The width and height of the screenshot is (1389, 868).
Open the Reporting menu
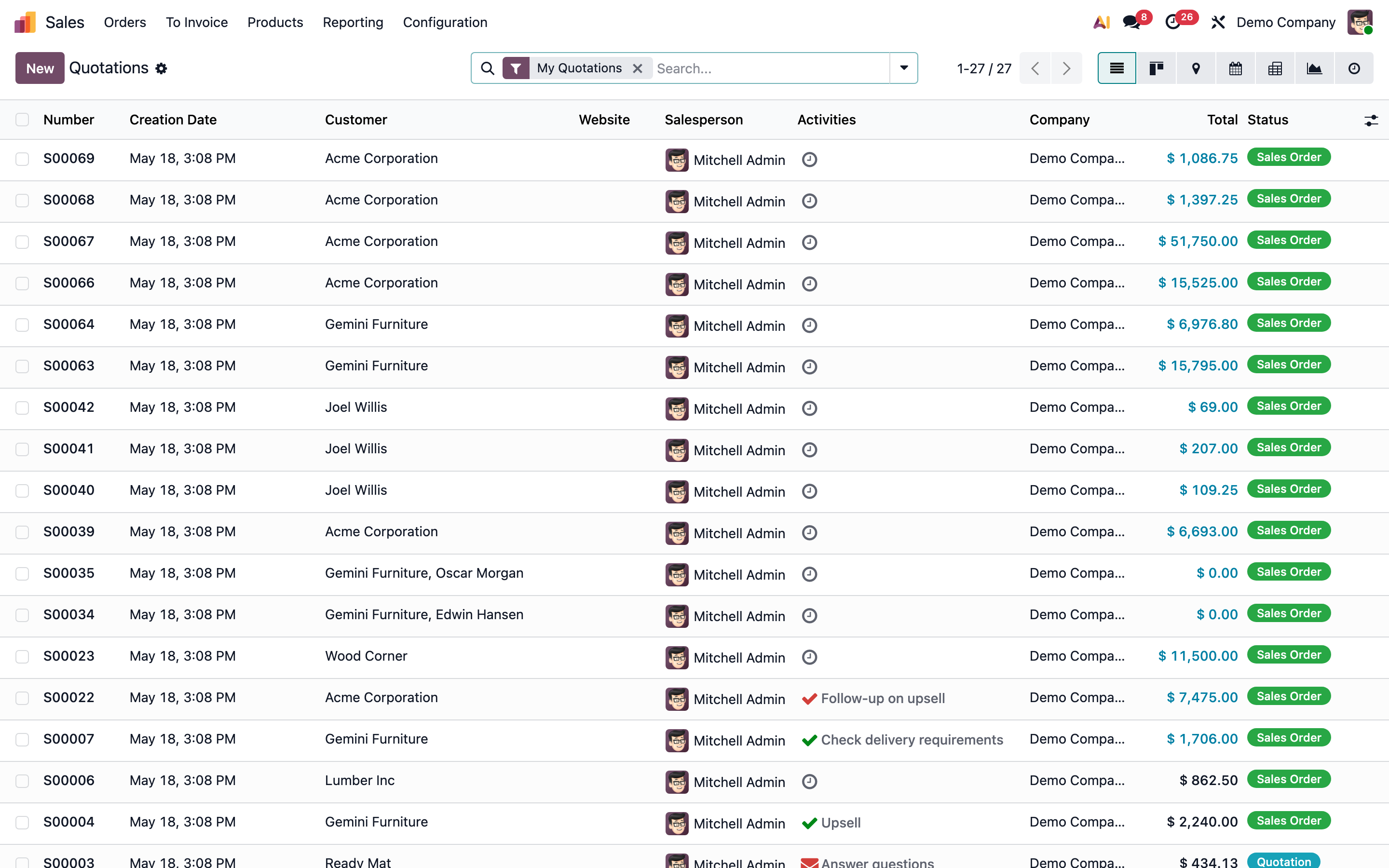[x=353, y=22]
